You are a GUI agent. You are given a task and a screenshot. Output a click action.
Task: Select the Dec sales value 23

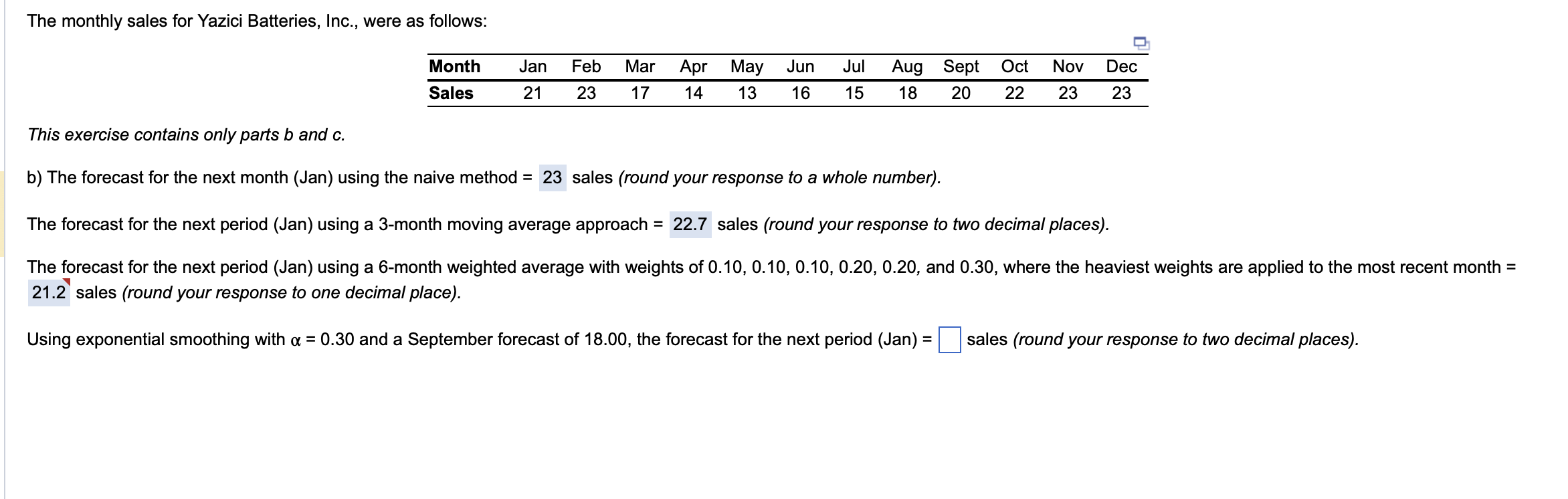tap(1121, 92)
